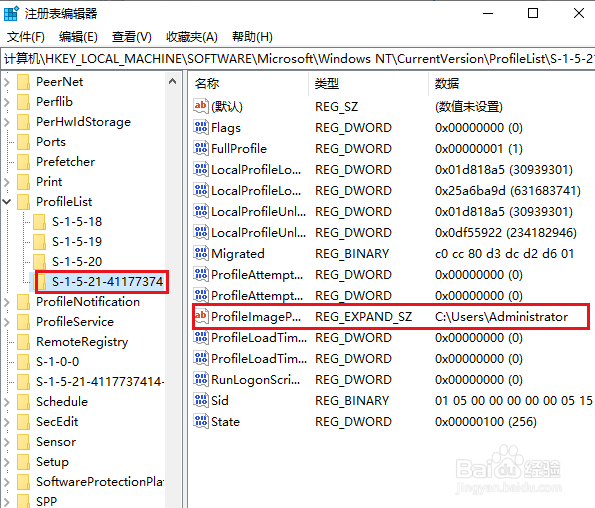595x508 pixels.
Task: Expand the PerHwIdStorage key
Action: click(7, 122)
